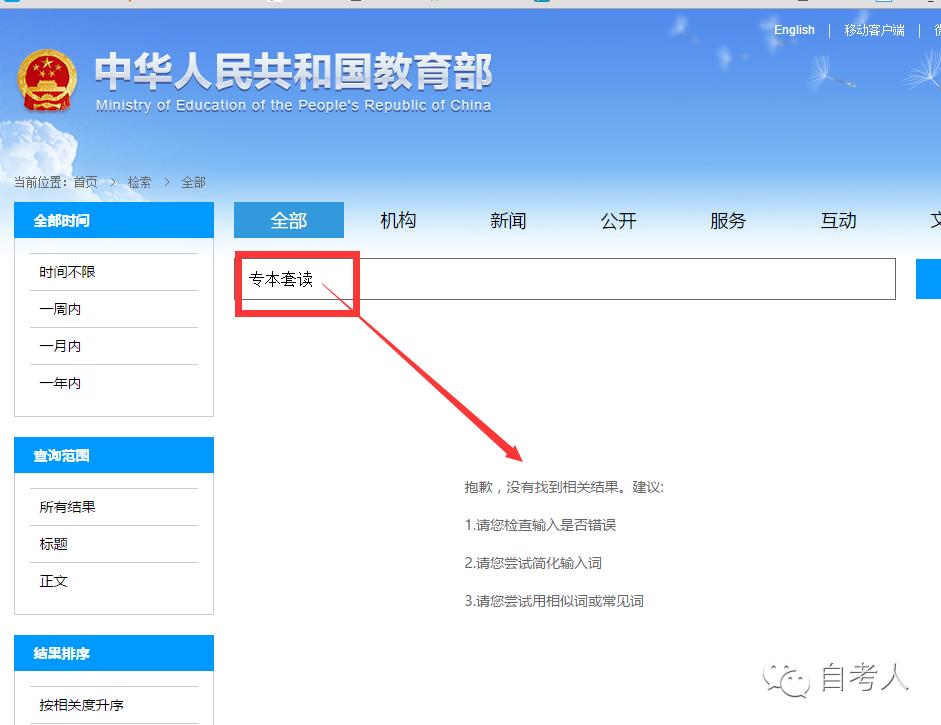941x725 pixels.
Task: Switch to the 新闻 tab
Action: coord(508,220)
